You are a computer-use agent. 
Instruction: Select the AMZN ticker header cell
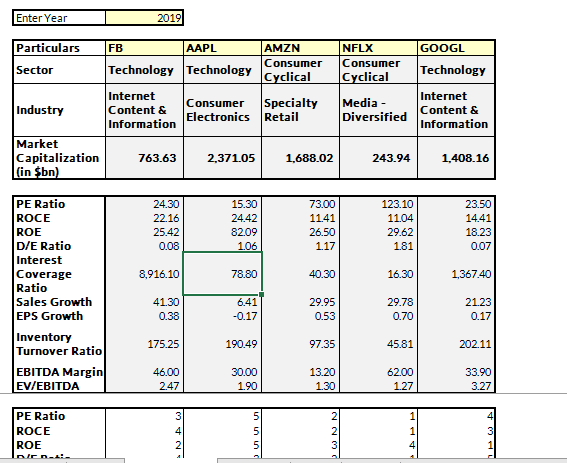point(300,48)
